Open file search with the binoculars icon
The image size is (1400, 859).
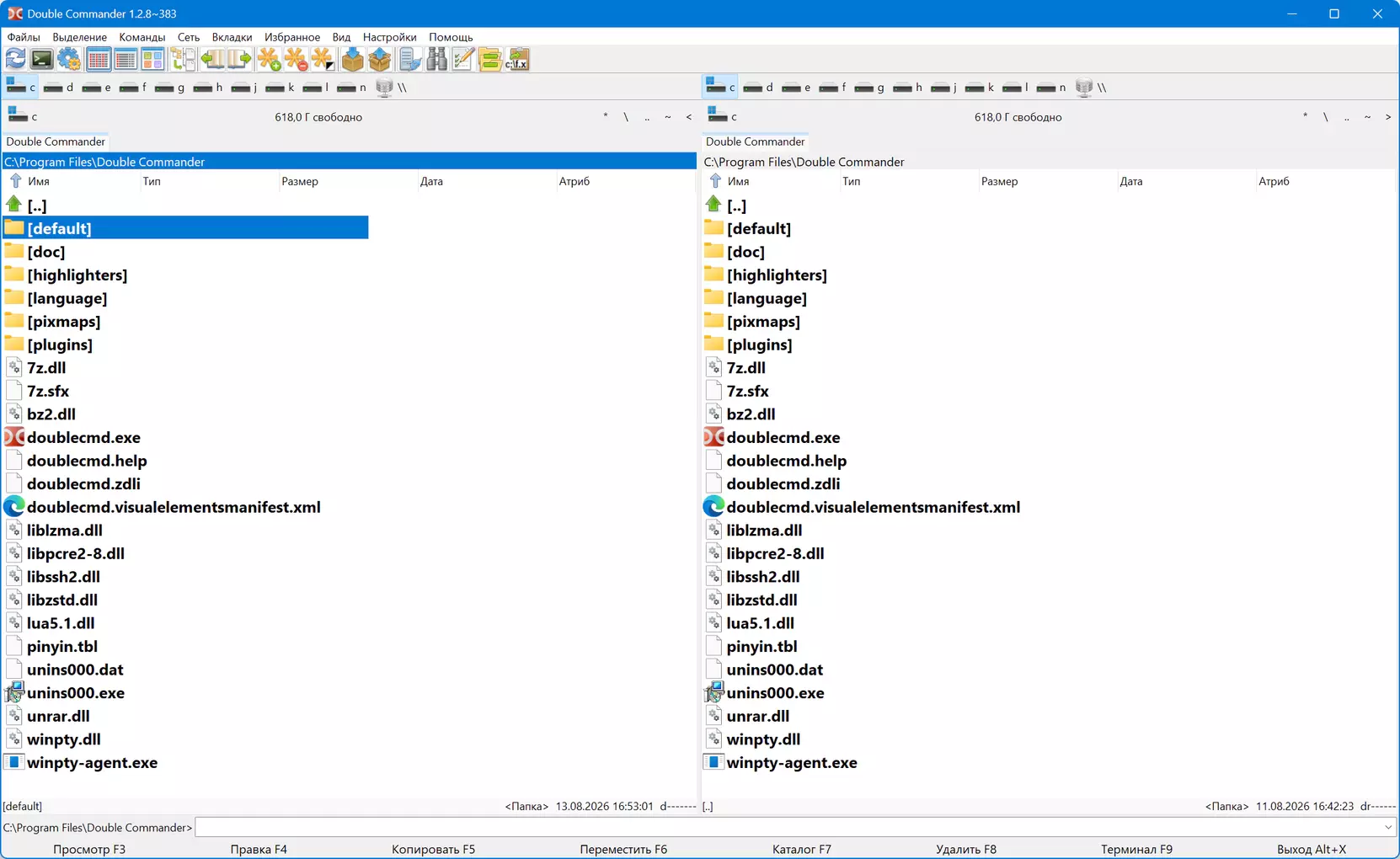click(437, 59)
